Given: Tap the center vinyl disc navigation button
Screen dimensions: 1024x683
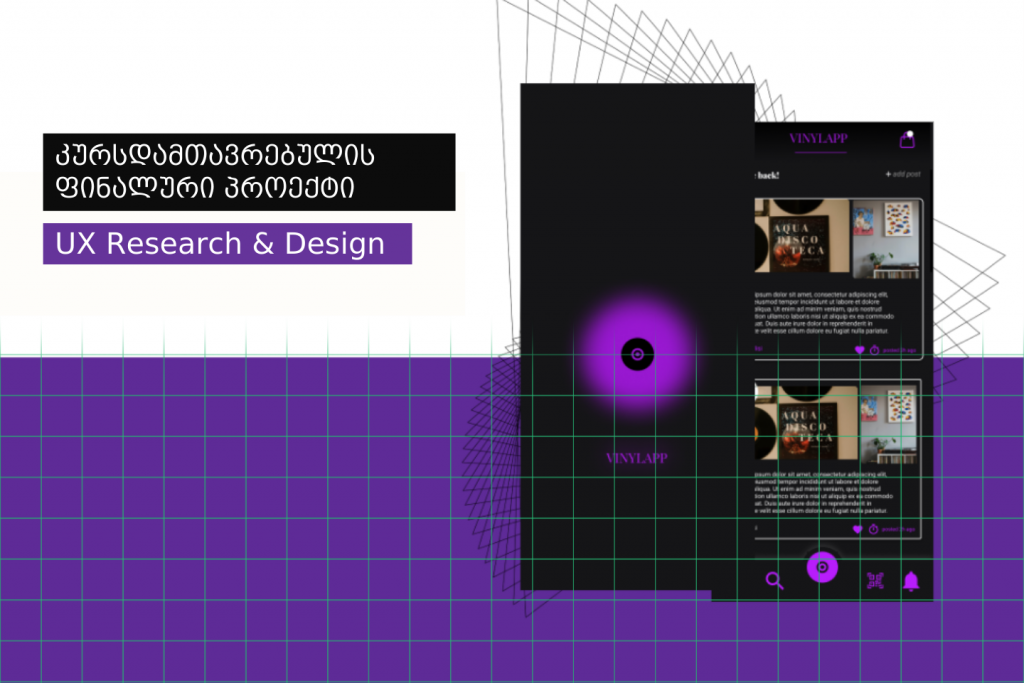Looking at the screenshot, I should [822, 567].
